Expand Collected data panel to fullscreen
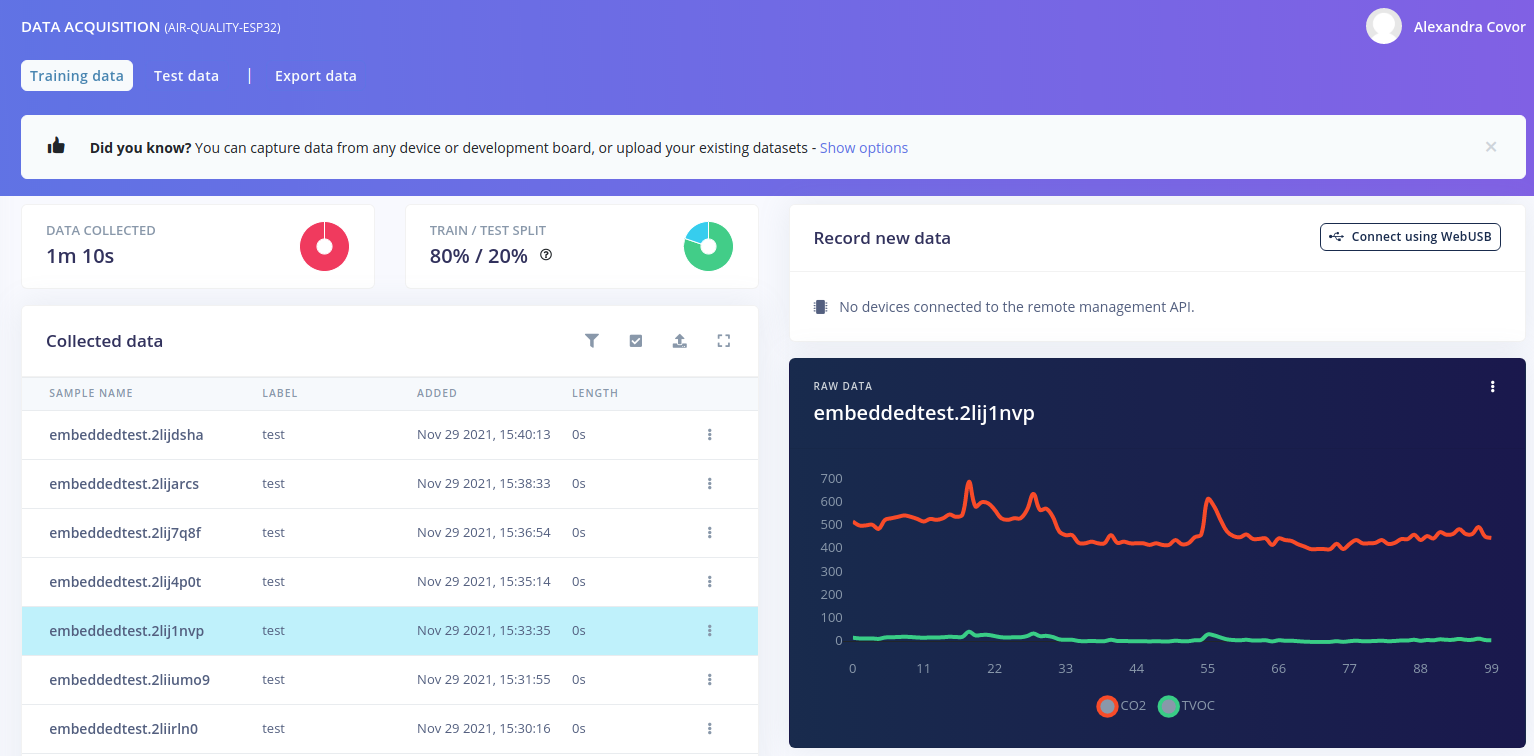Viewport: 1534px width, 756px height. pos(724,341)
